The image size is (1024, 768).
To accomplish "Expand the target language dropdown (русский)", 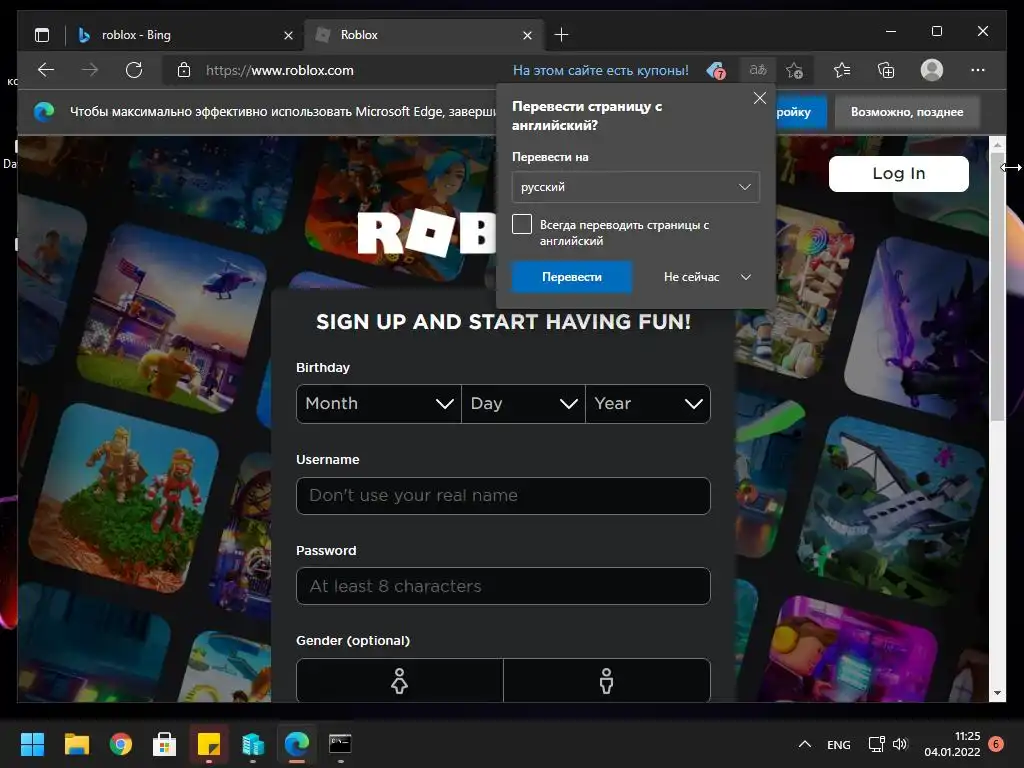I will coord(635,187).
